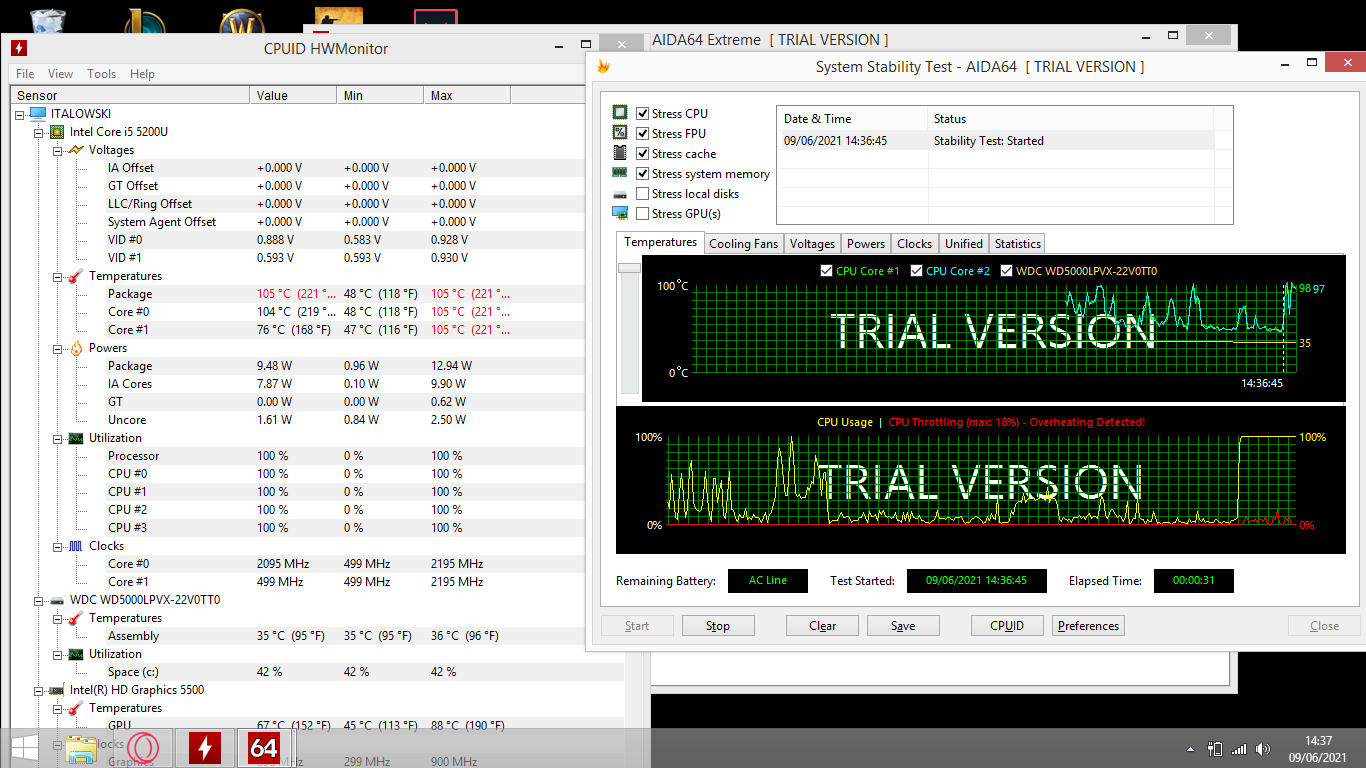Screen dimensions: 1366x768
Task: Collapse the Powers node
Action: pos(57,348)
